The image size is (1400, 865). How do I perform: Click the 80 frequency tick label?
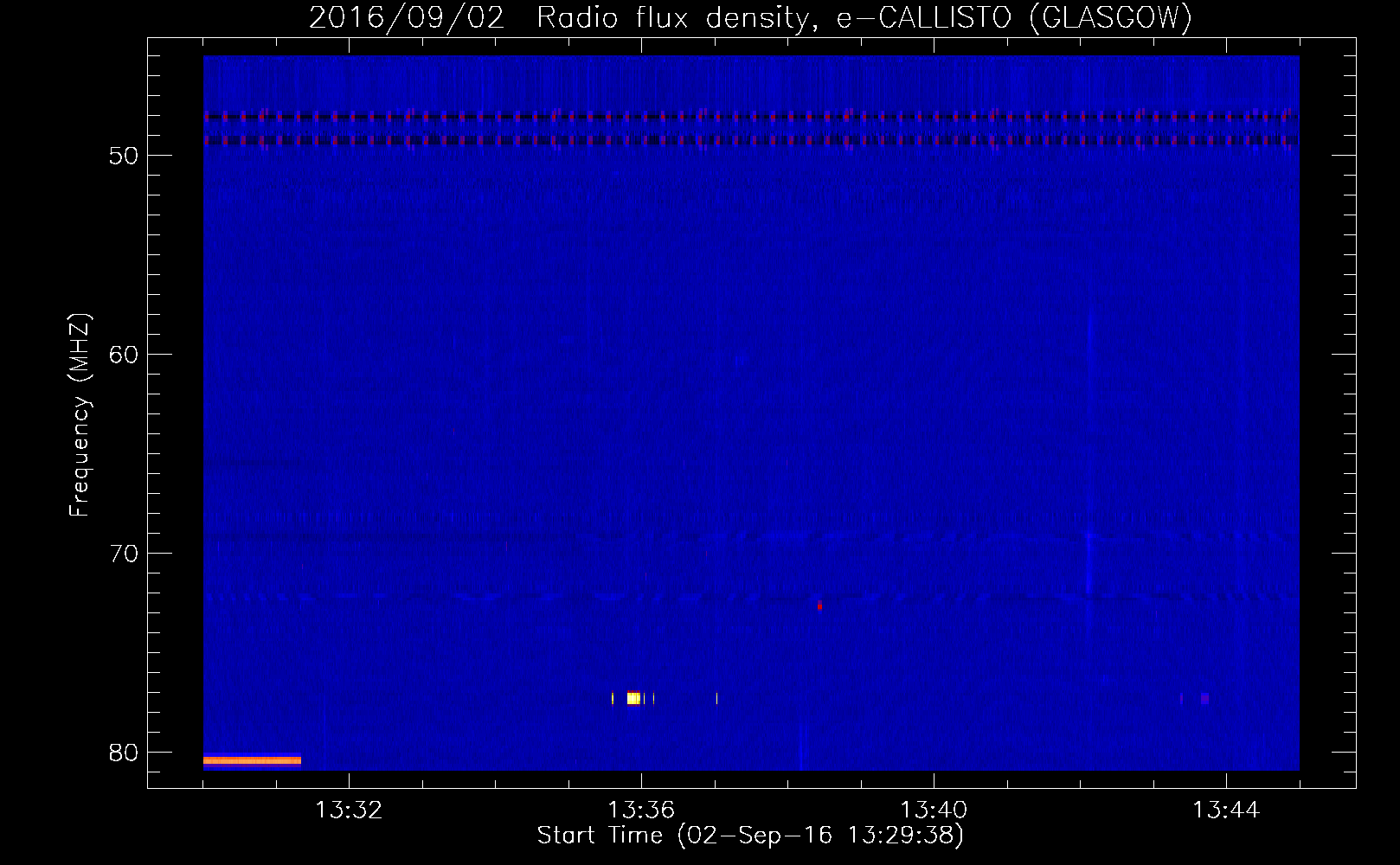coord(124,753)
